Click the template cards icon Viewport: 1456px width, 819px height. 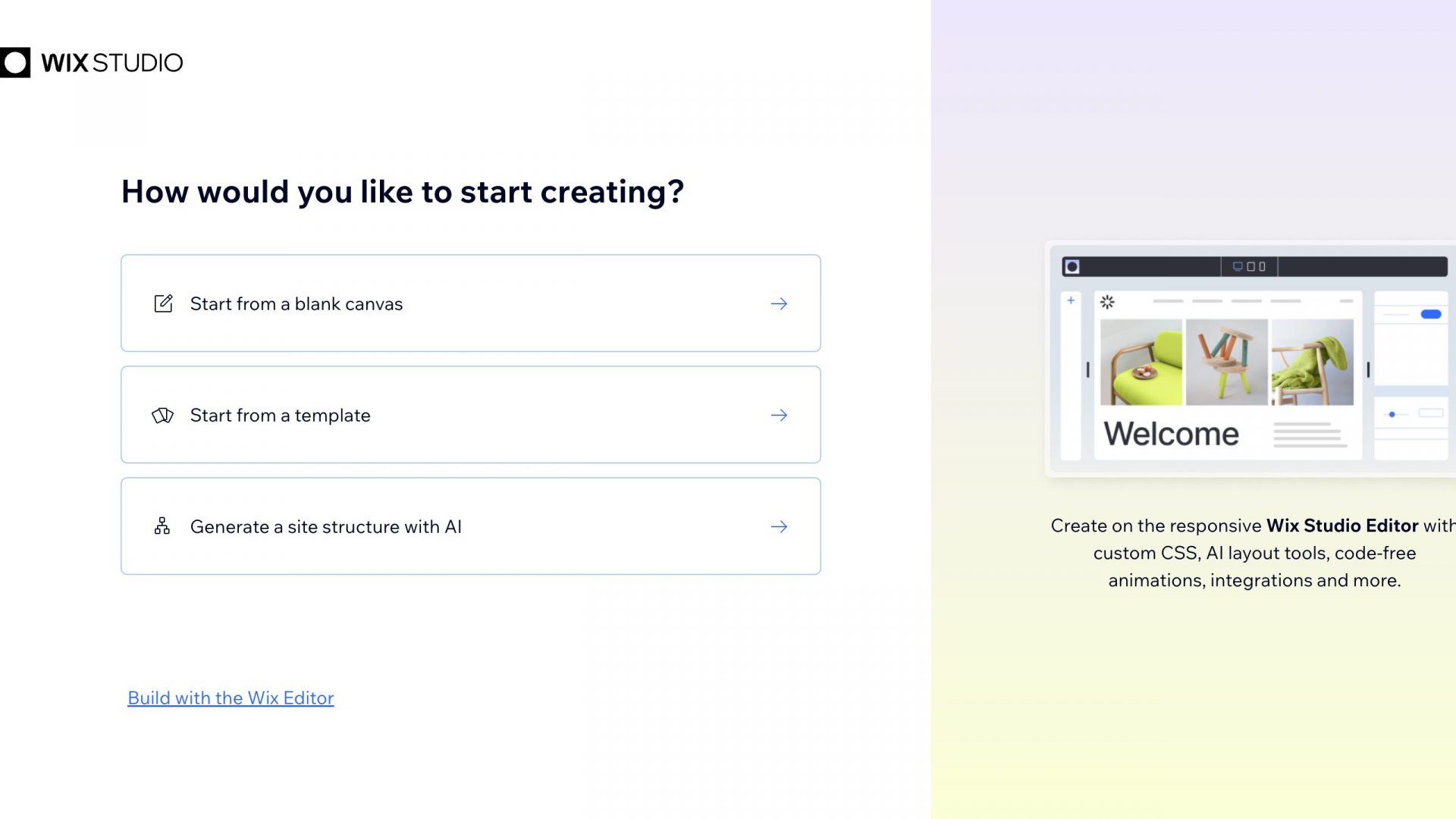(162, 416)
